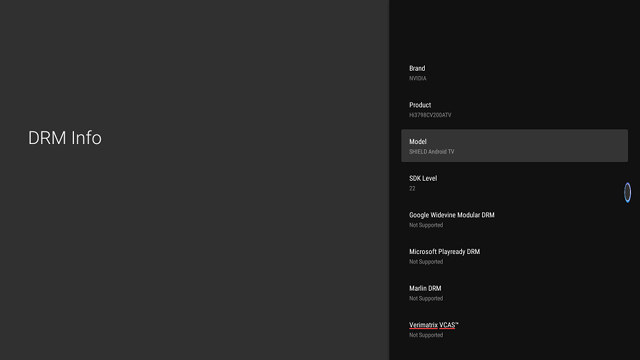Click Not Supported under Microsoft Playready
Viewport: 640px width, 360px height.
pyautogui.click(x=426, y=262)
